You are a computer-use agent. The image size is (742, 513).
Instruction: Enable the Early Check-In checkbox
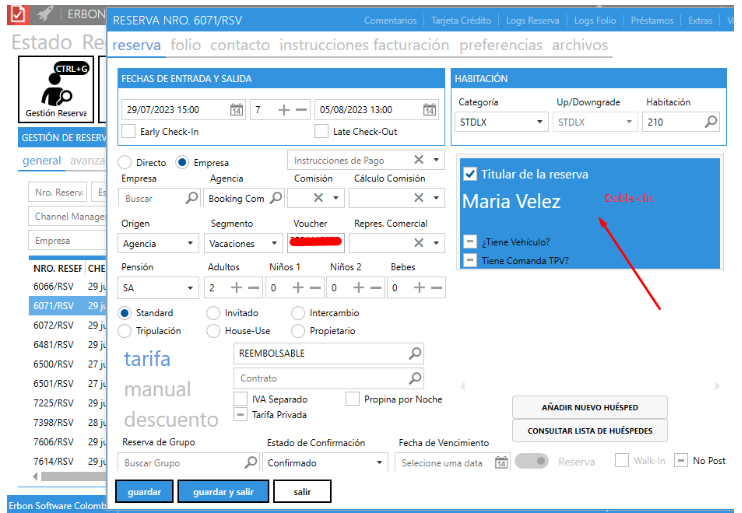(x=128, y=131)
